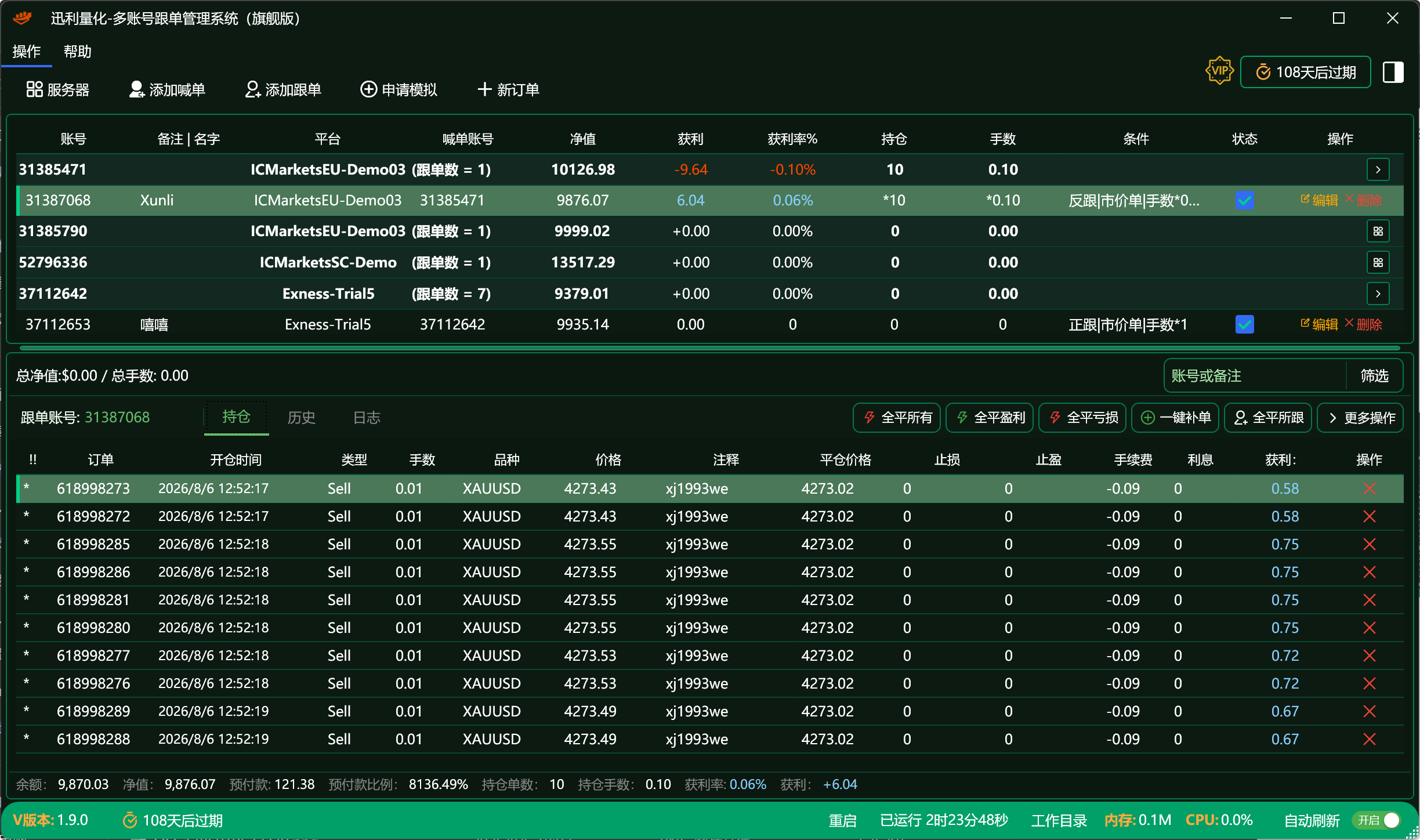Expand account 31385471 row chevron
The width and height of the screenshot is (1420, 840).
[1378, 170]
